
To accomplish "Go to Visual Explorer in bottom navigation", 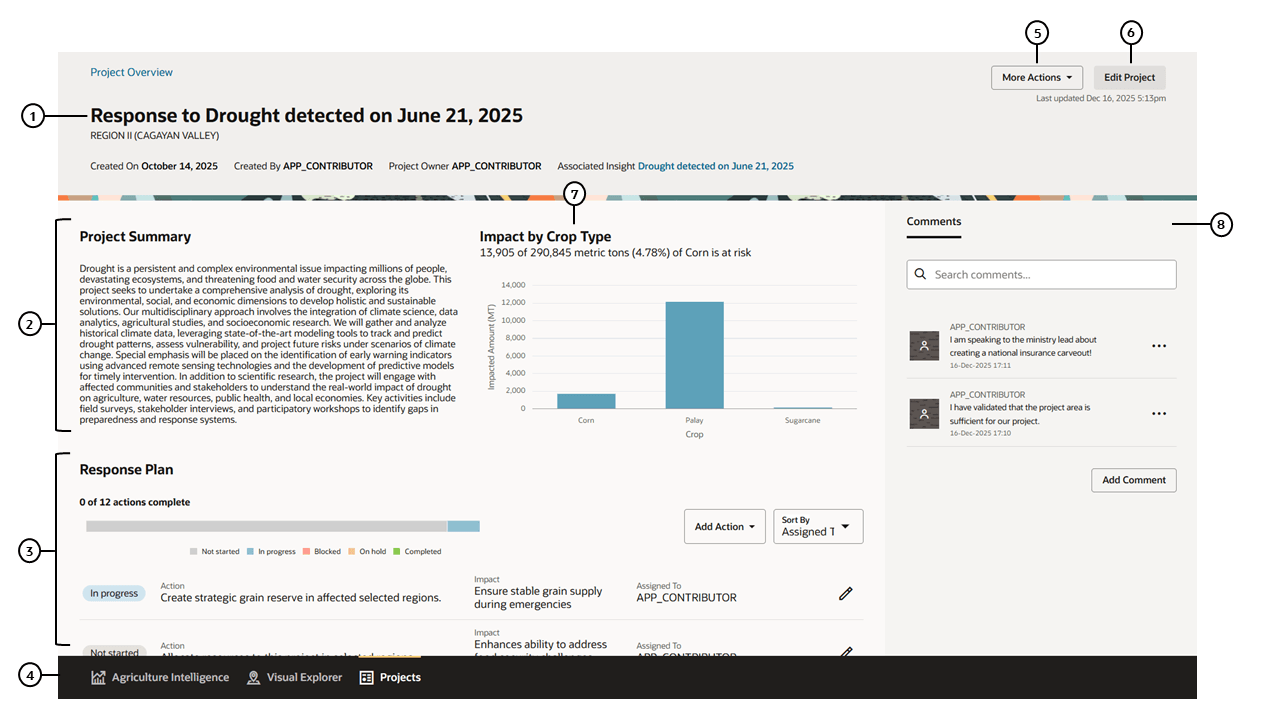I will click(x=294, y=677).
